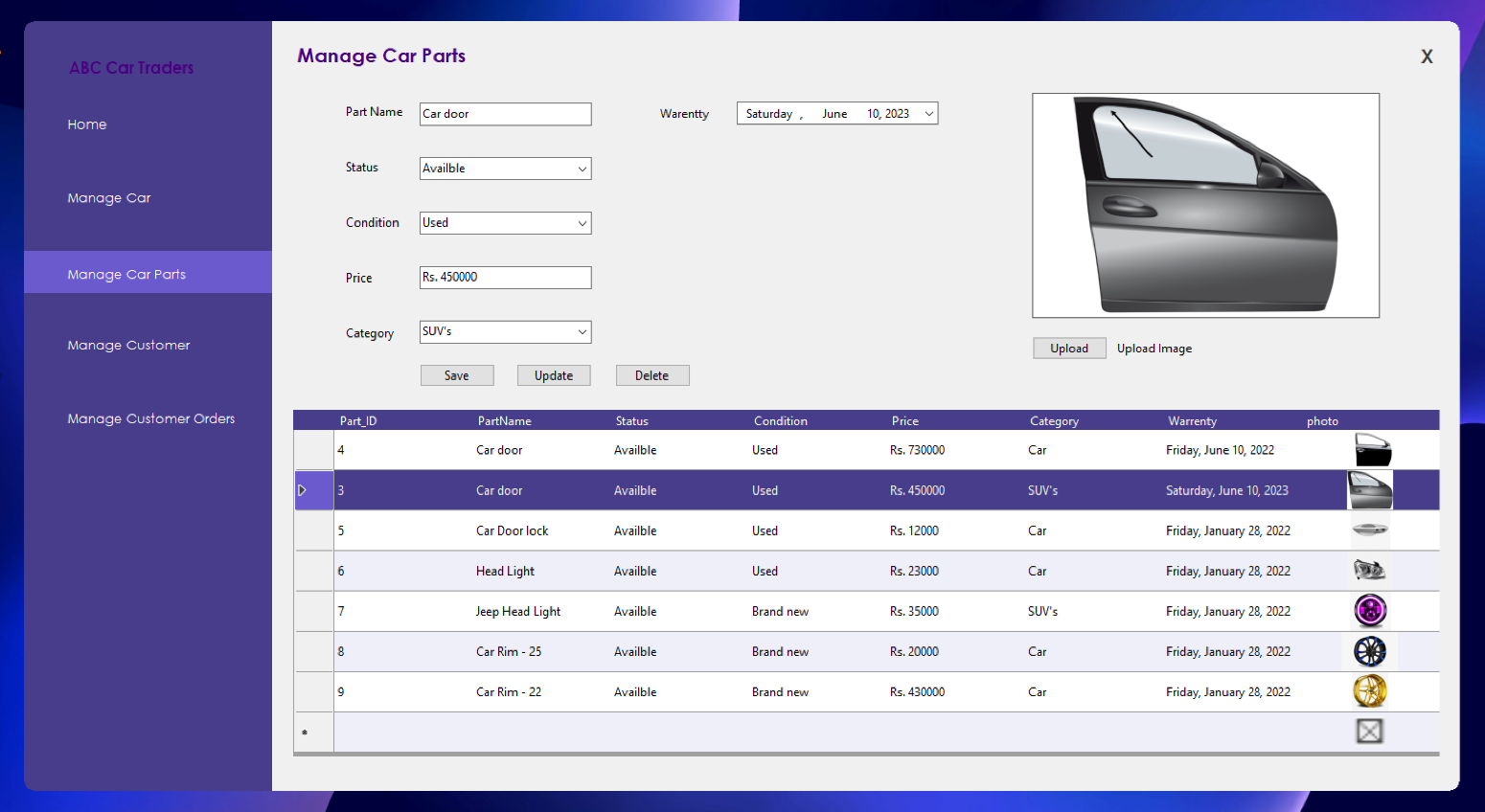This screenshot has height=812, width=1485.
Task: Click the large car door preview image
Action: point(1205,205)
